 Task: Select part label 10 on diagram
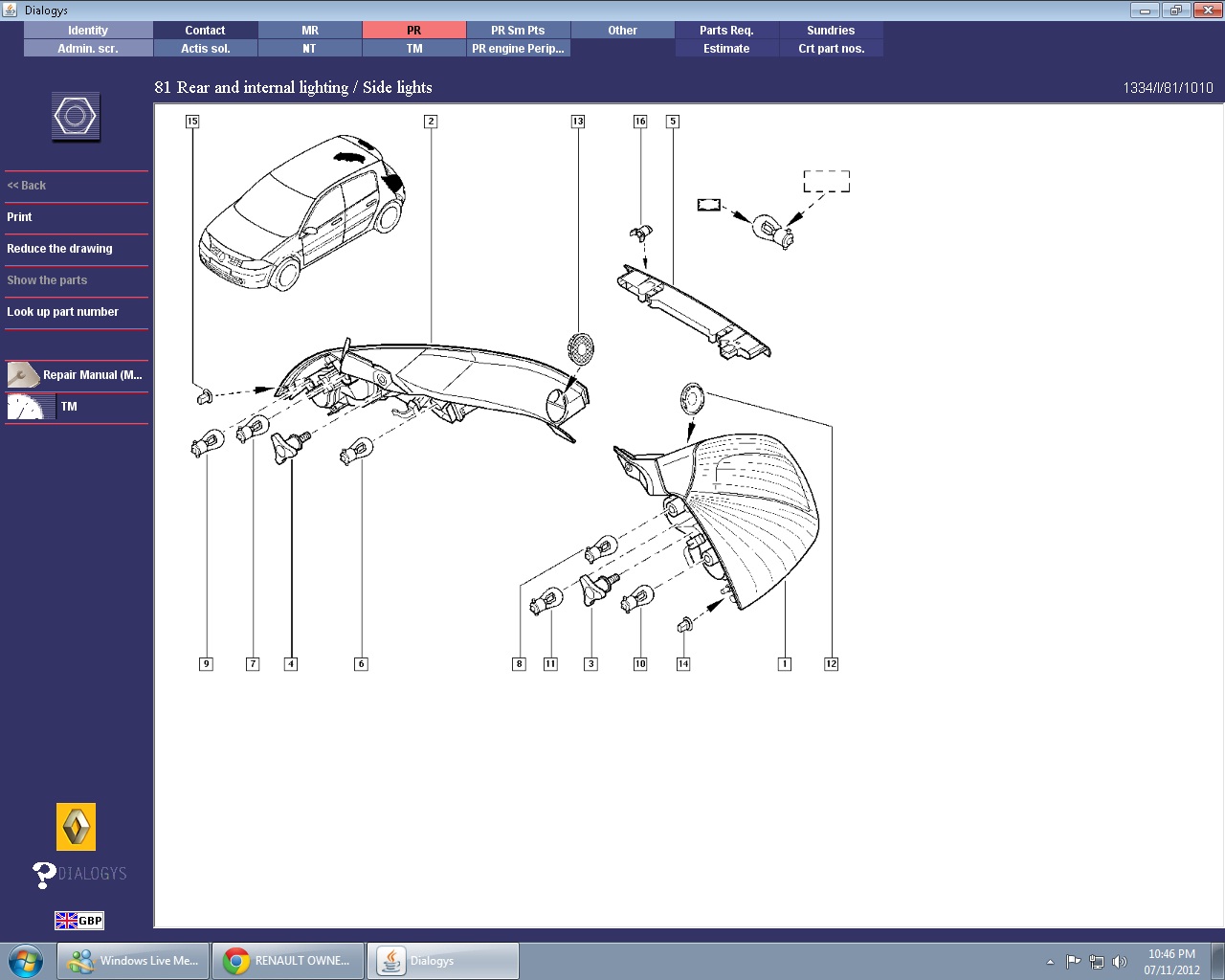point(640,664)
